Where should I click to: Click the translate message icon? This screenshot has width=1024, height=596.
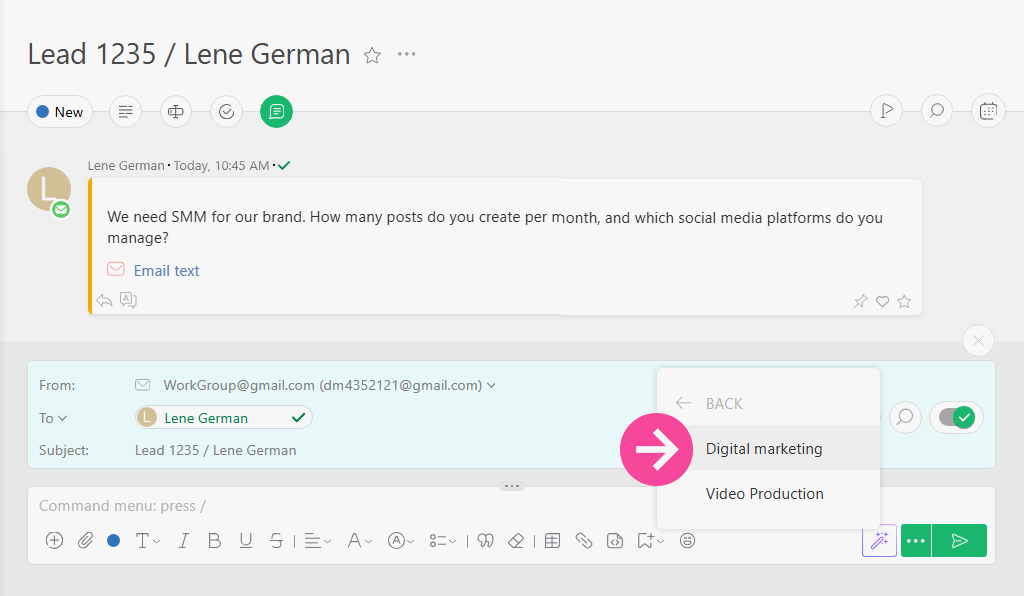[128, 300]
